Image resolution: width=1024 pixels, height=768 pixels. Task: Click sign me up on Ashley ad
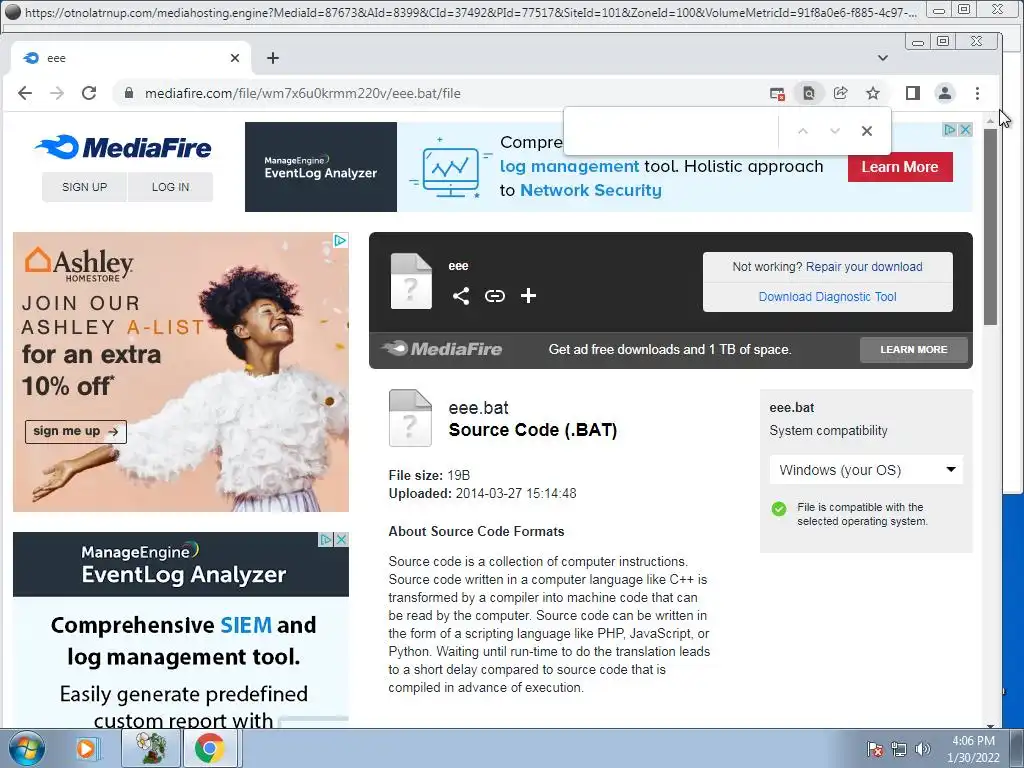(76, 432)
